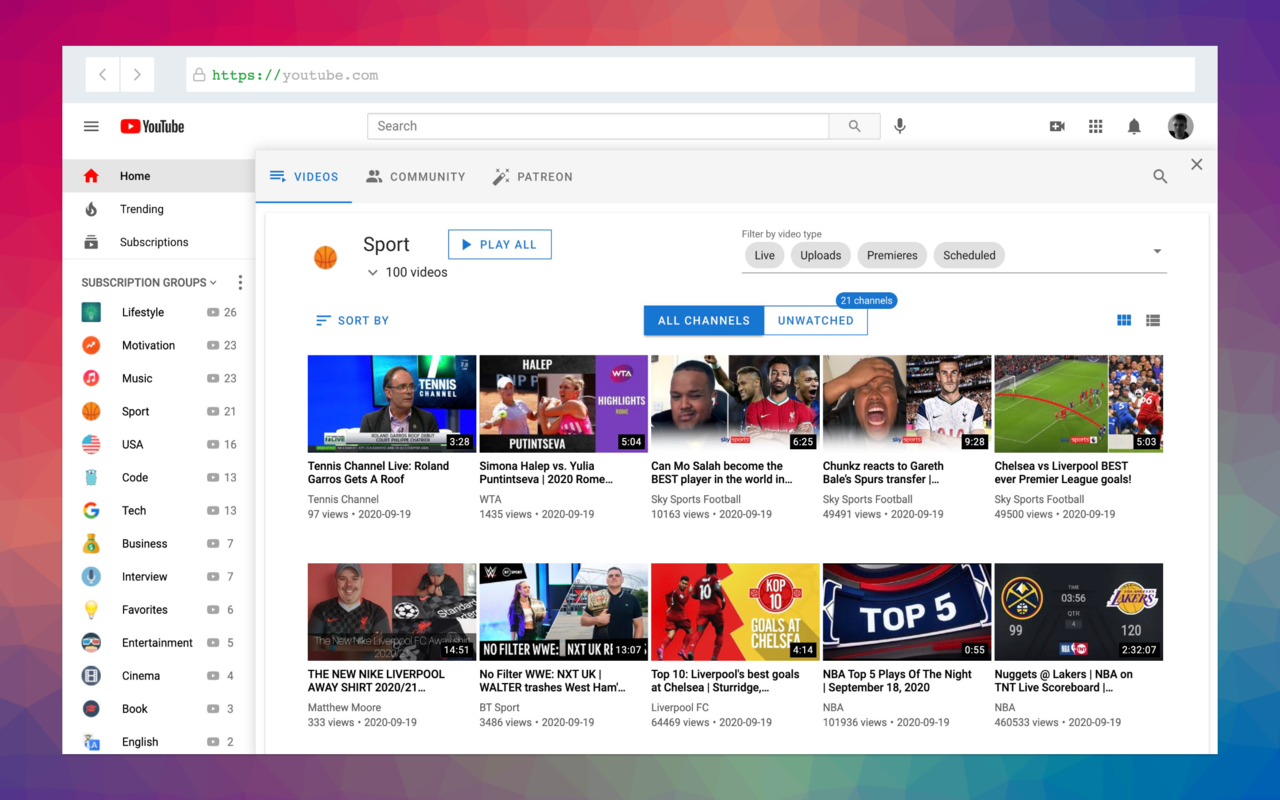Open the Sort By menu
The height and width of the screenshot is (800, 1280).
[352, 320]
